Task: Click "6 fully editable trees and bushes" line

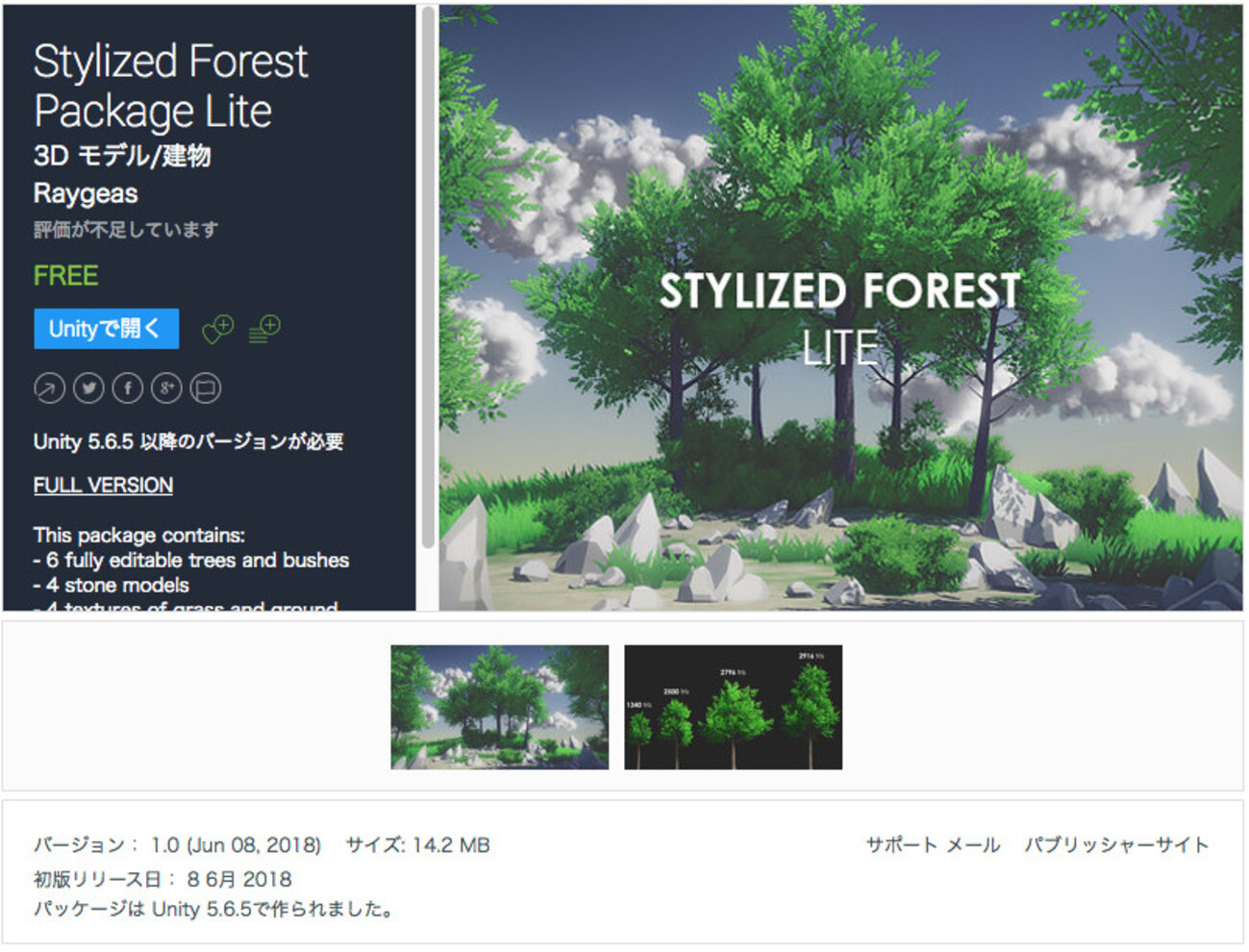Action: [x=191, y=561]
